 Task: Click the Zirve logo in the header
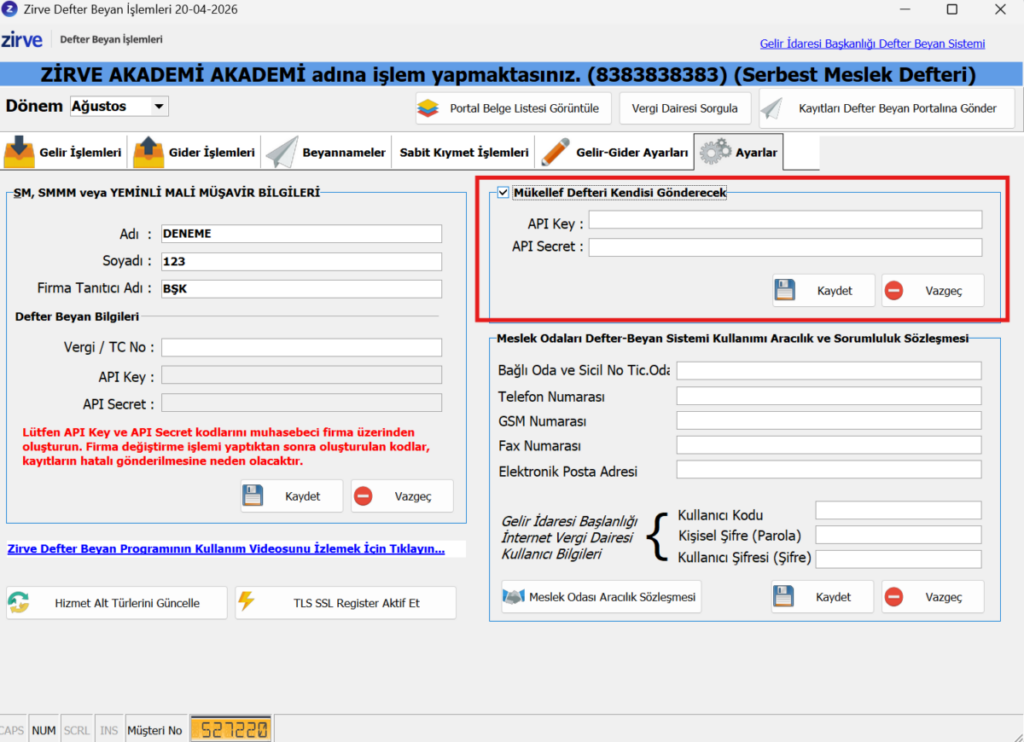[22, 39]
